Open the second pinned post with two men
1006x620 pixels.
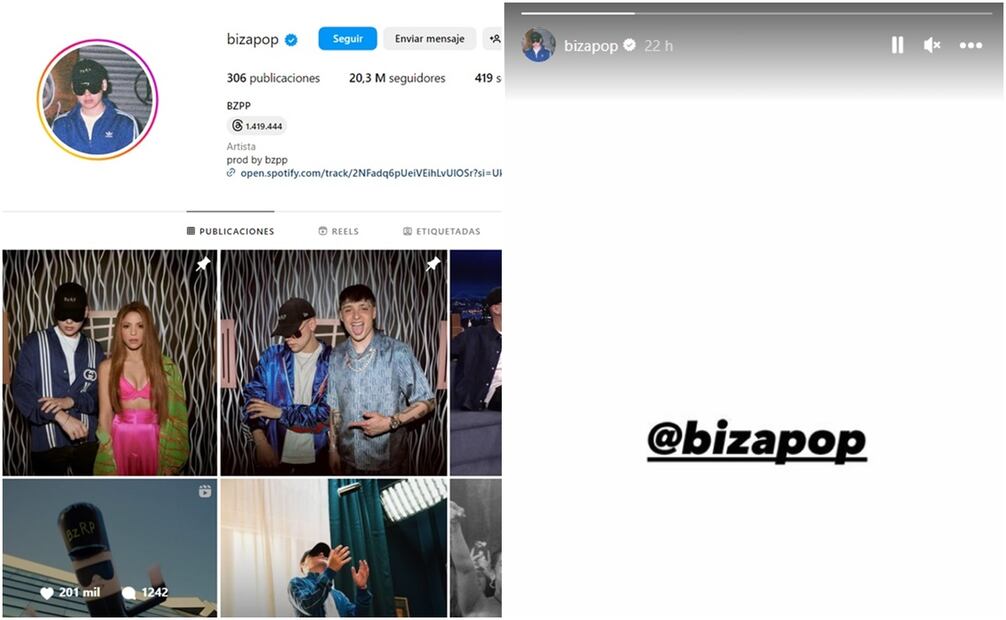[334, 363]
